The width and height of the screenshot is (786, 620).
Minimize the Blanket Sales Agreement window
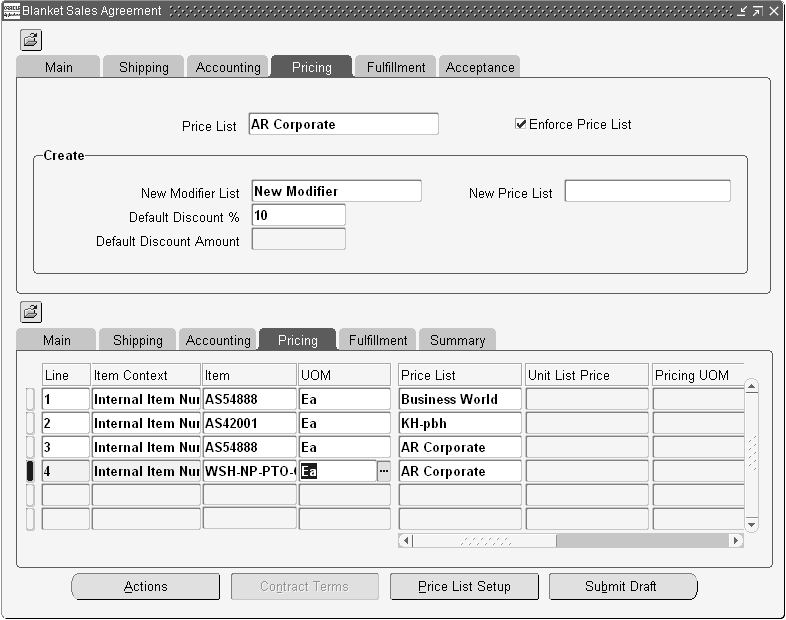tap(742, 11)
